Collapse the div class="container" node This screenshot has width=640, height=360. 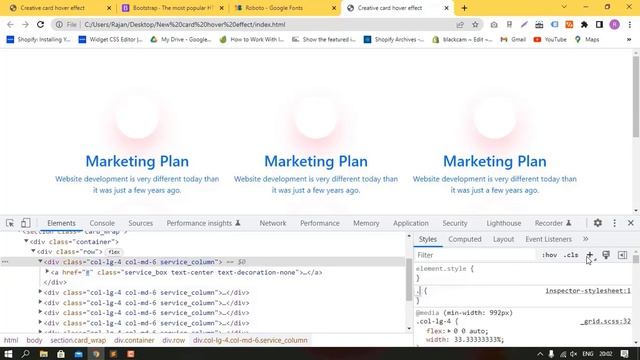click(x=26, y=241)
